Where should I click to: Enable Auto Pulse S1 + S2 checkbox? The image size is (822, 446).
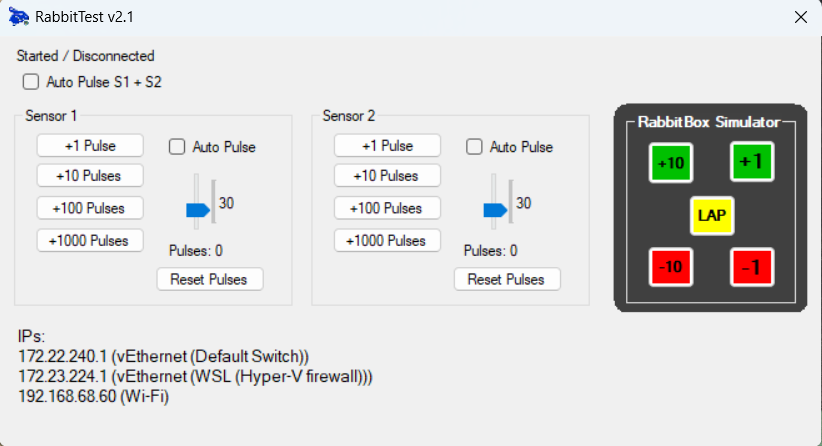click(x=31, y=82)
